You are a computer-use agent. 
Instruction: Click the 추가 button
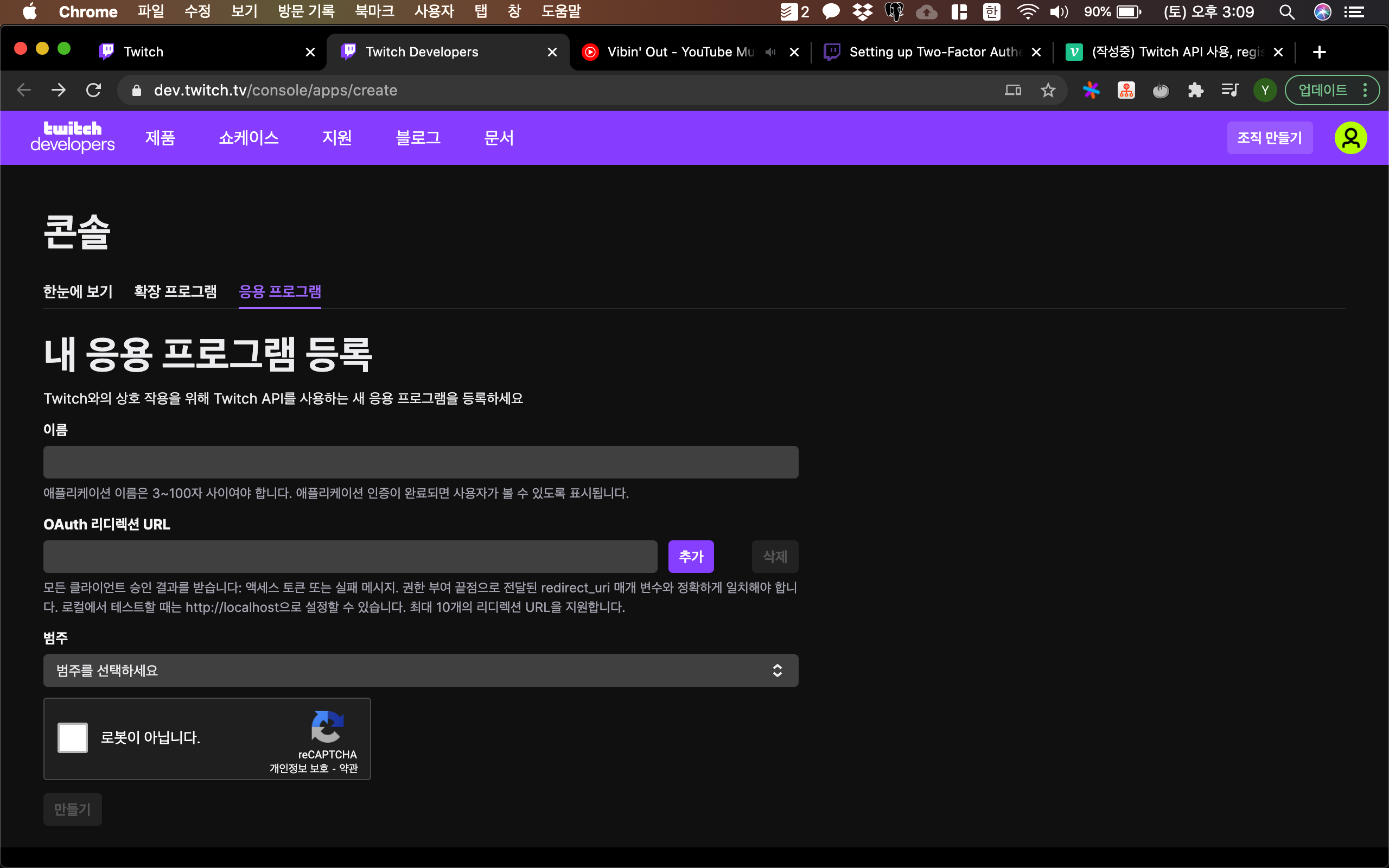(691, 556)
